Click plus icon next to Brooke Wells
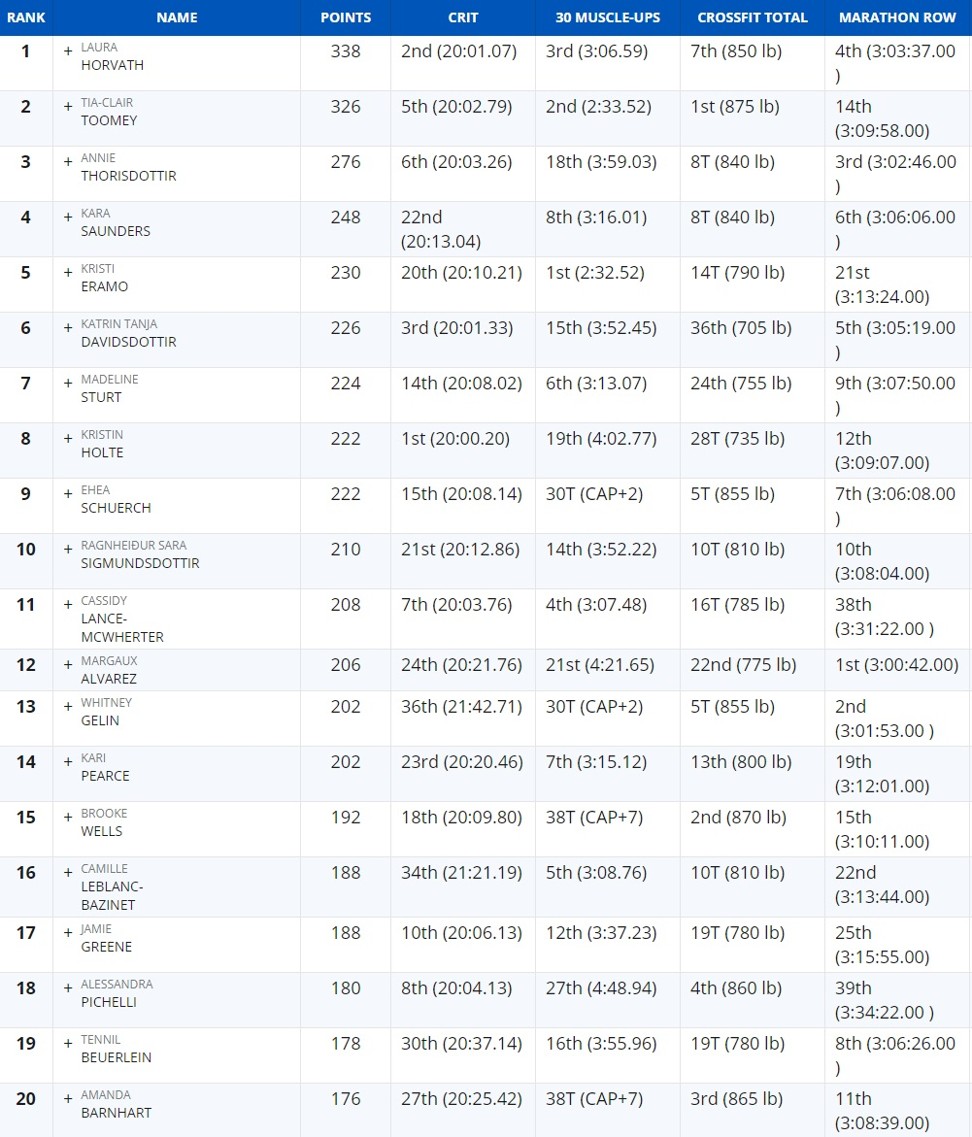972x1137 pixels. click(67, 817)
